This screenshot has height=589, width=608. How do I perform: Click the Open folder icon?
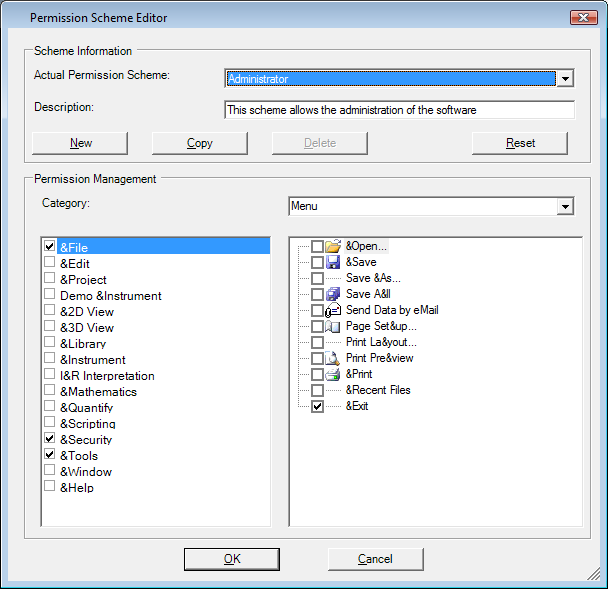[334, 246]
